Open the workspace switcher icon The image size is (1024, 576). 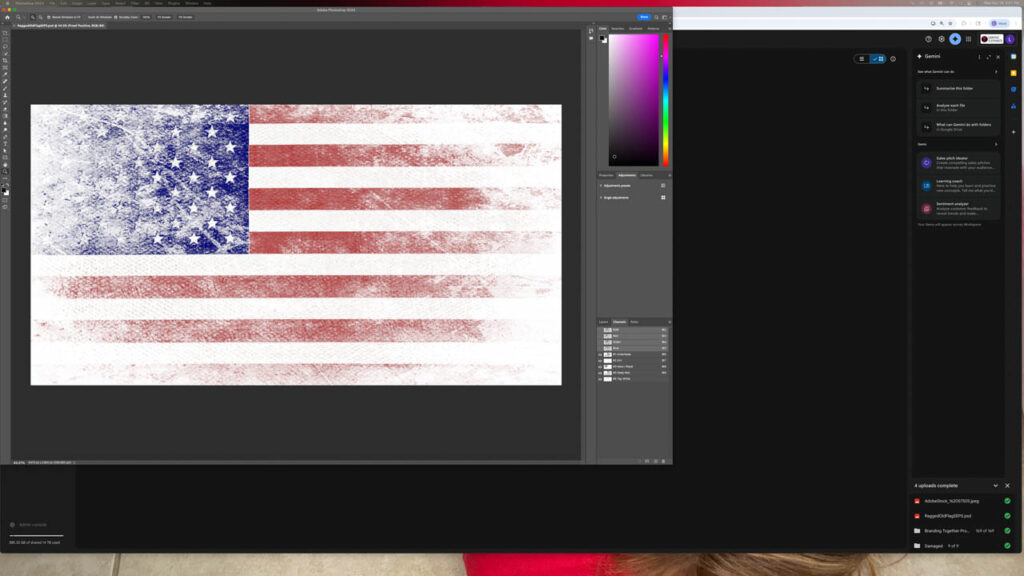[x=665, y=17]
